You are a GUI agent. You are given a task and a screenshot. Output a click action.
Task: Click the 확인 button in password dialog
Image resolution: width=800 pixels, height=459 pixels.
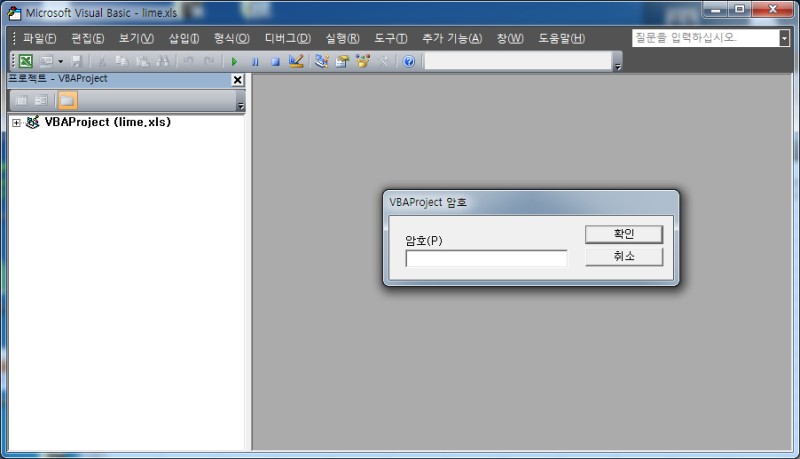tap(624, 234)
